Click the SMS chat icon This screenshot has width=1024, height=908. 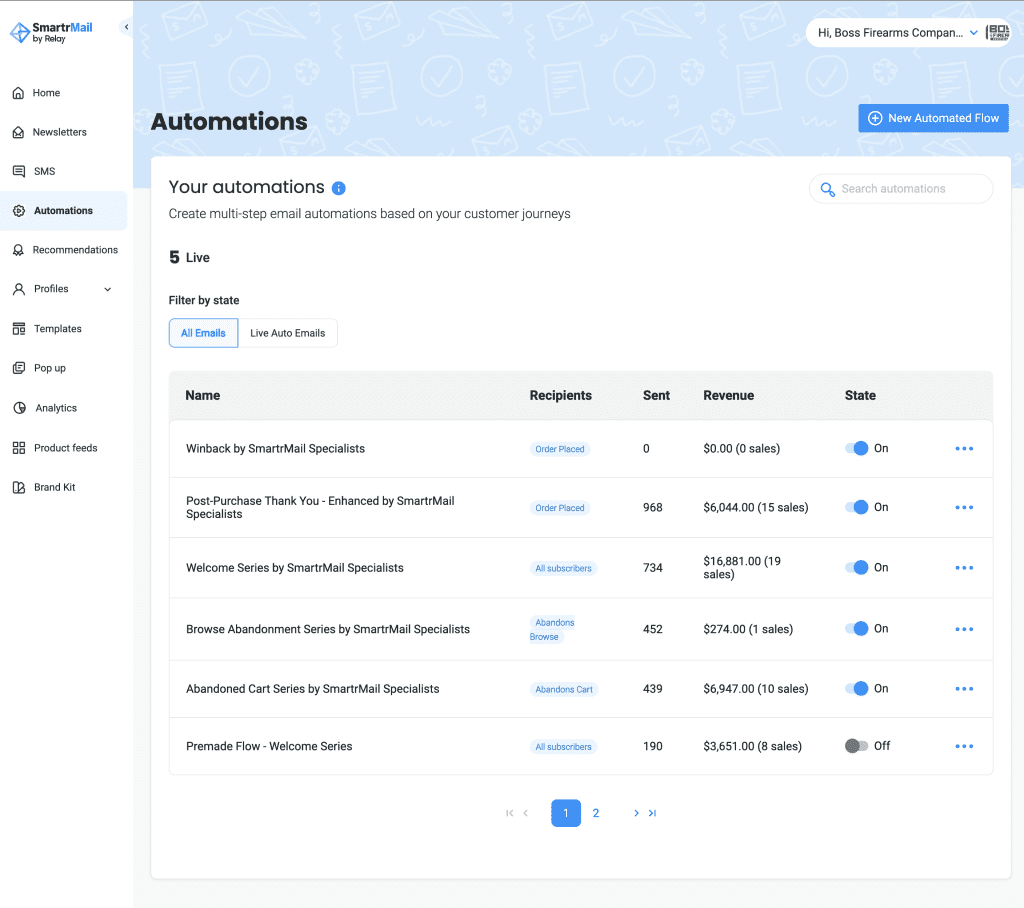tap(18, 171)
